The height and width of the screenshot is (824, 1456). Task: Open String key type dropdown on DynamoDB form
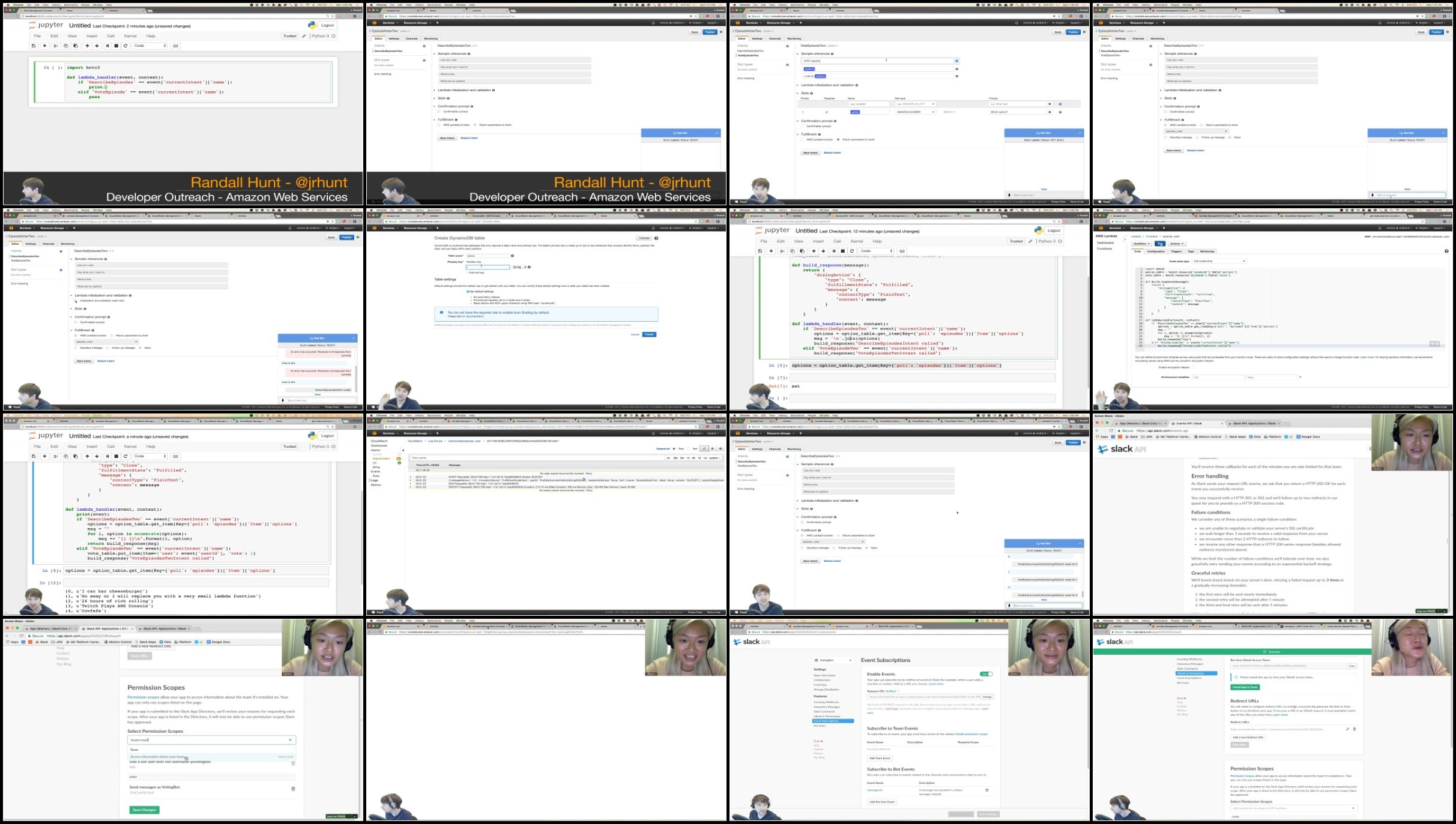[x=519, y=267]
